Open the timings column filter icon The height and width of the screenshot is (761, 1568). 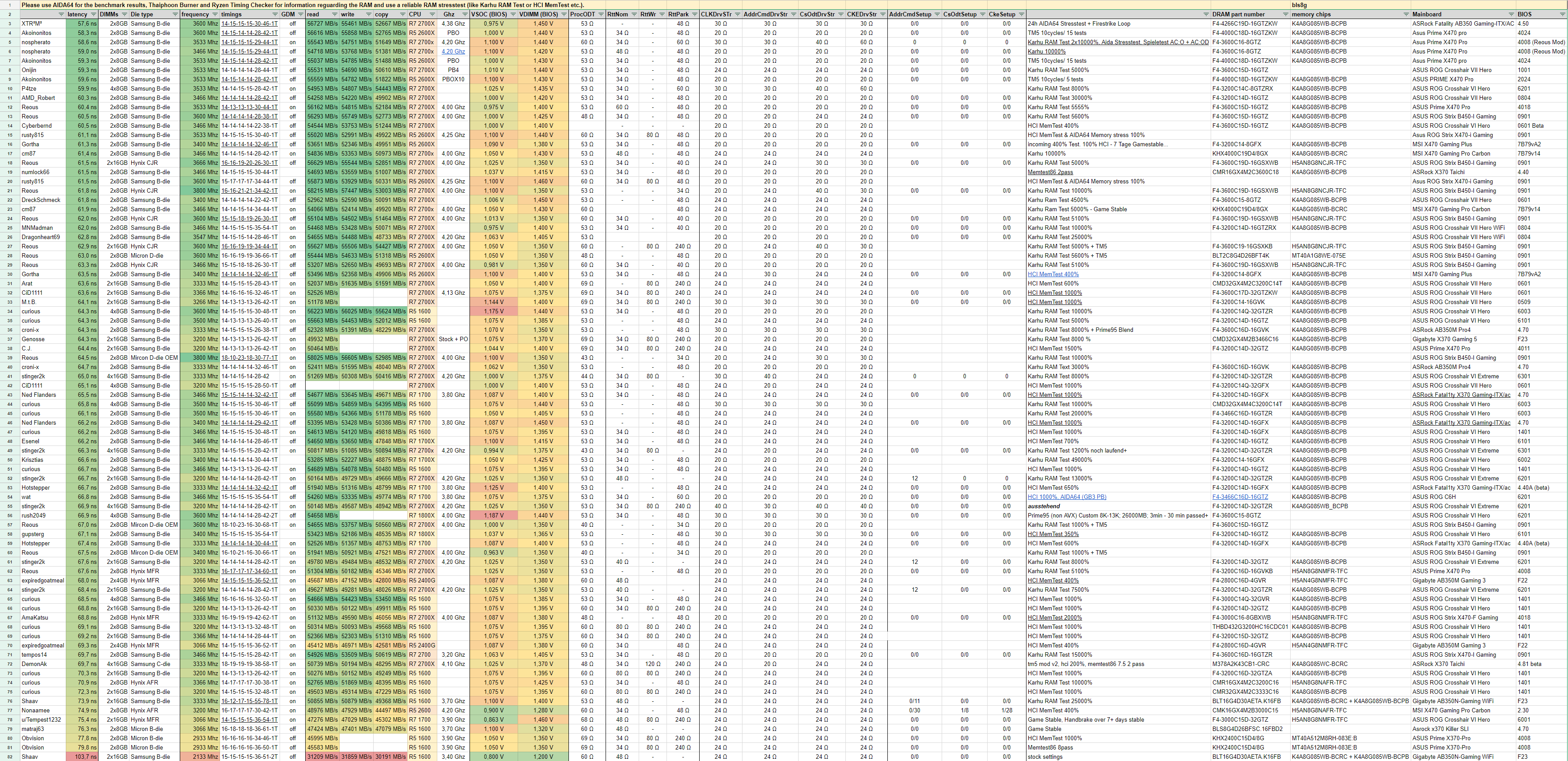[275, 14]
